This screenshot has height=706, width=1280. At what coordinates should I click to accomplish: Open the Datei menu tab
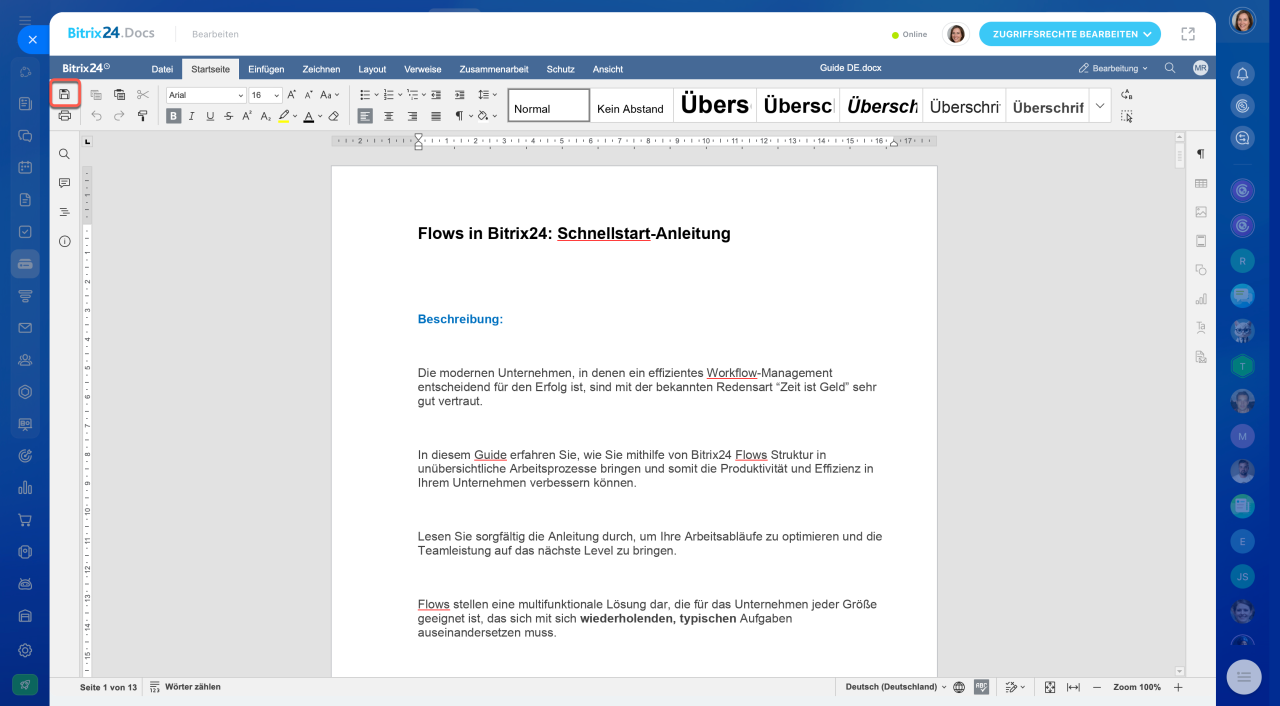(162, 69)
